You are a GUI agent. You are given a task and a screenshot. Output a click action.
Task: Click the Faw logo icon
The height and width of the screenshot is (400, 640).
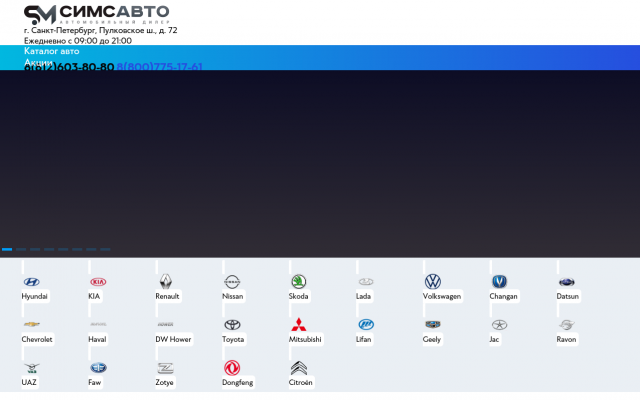point(98,367)
